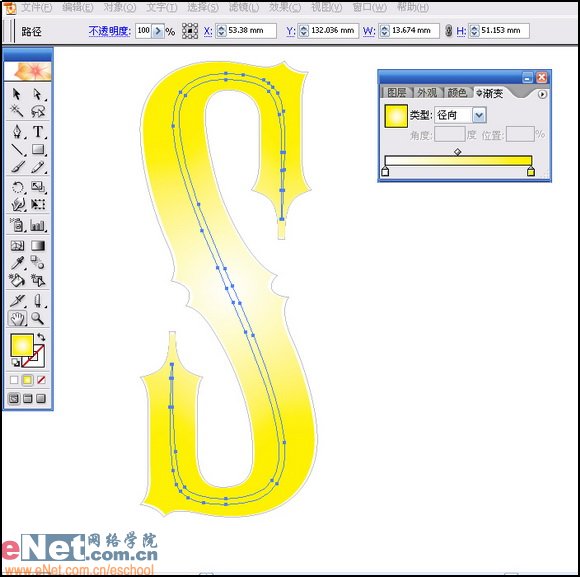
Task: Click the swap fill and stroke arrow
Action: (41, 337)
